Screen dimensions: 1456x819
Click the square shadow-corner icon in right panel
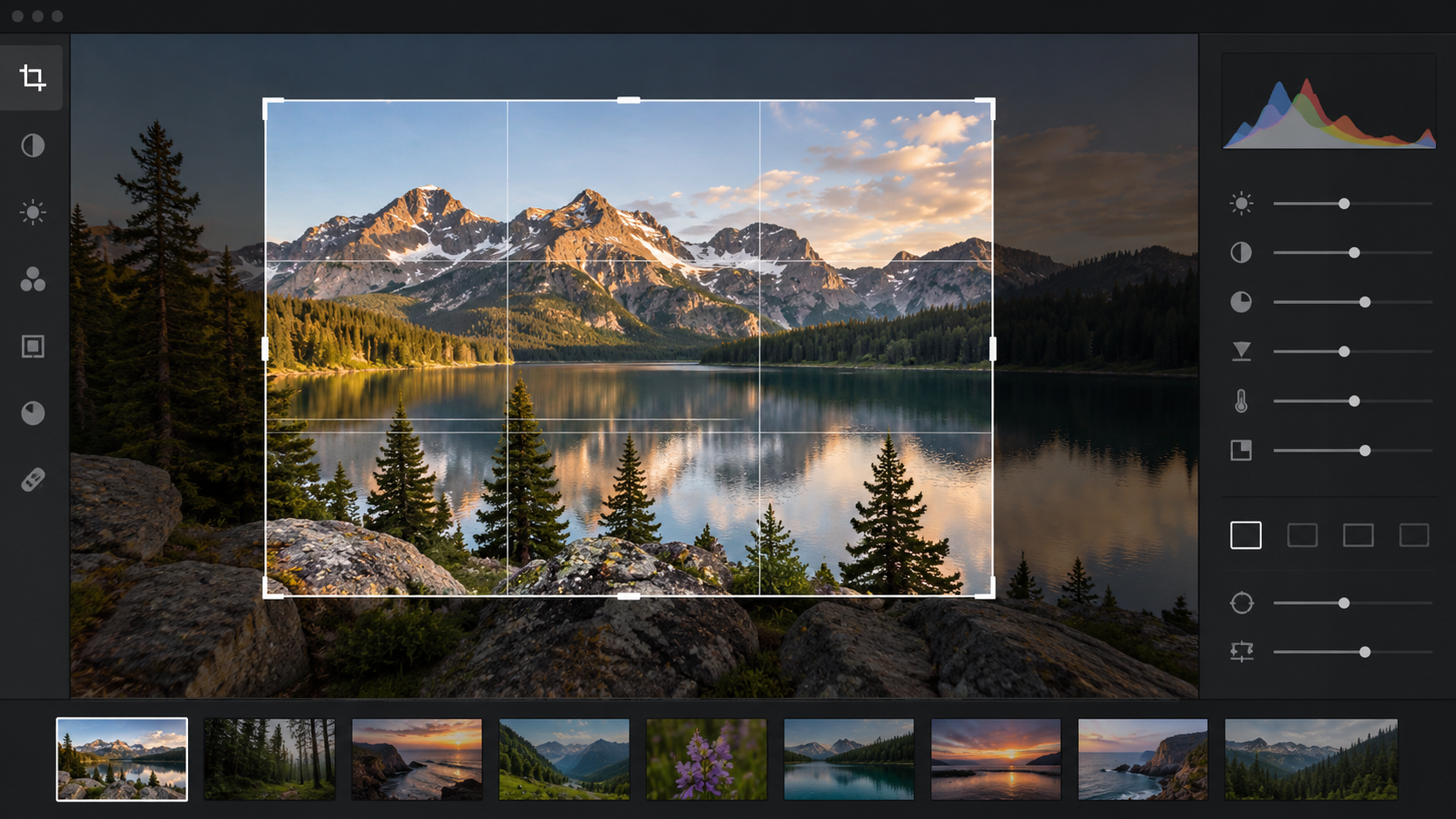[x=1241, y=450]
